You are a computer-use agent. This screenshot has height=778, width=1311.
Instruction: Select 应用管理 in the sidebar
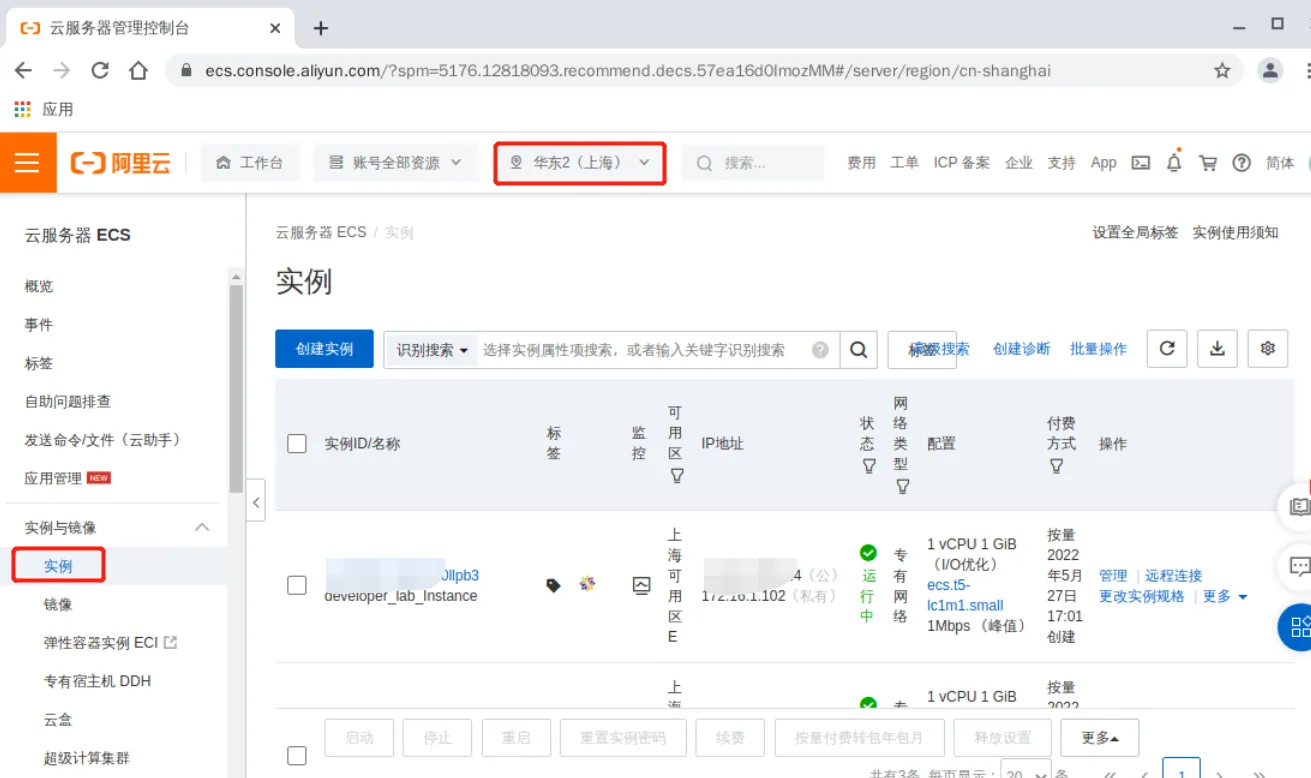coord(53,478)
